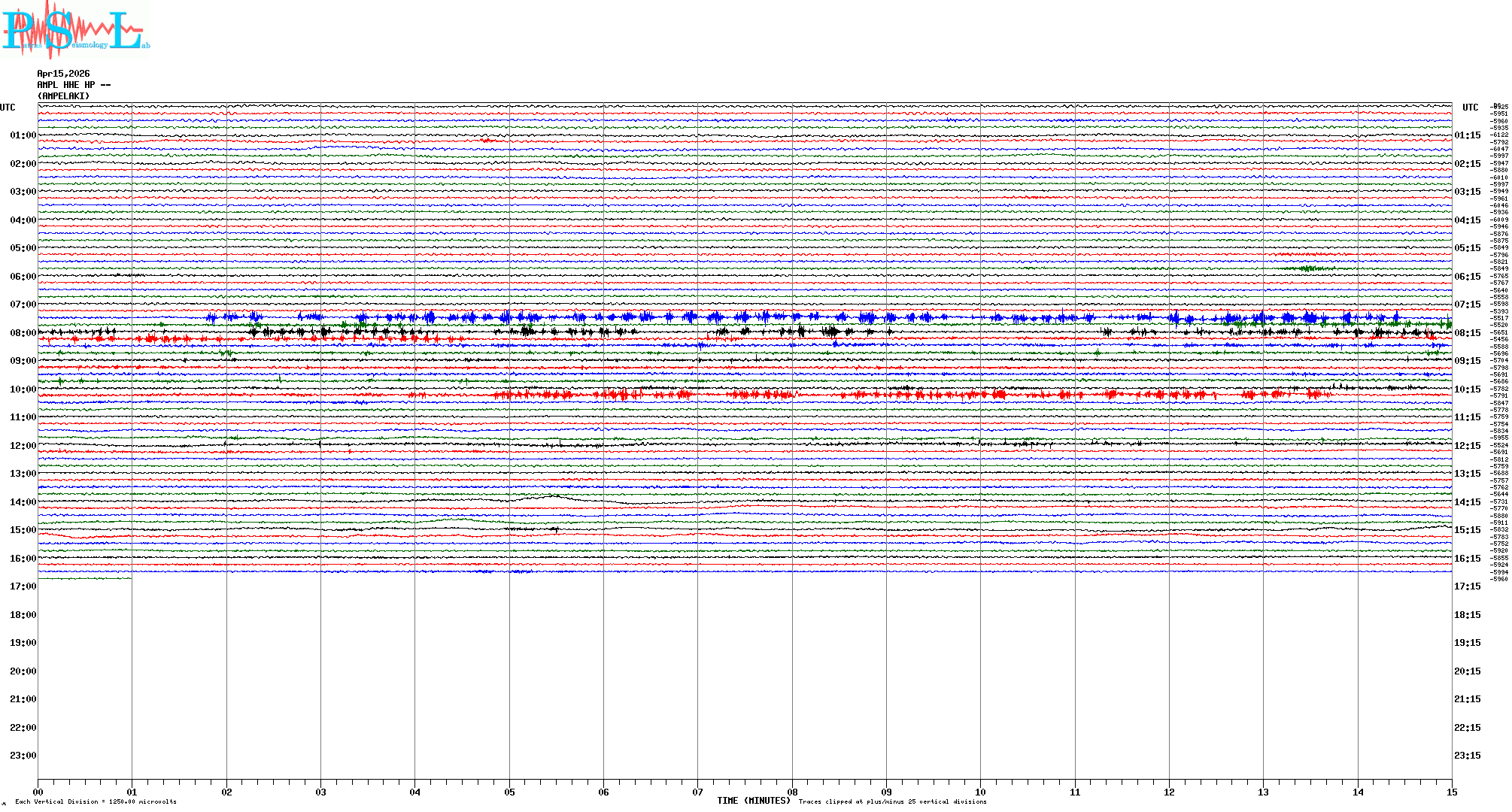Click the UTC label at top right
This screenshot has width=1512, height=812.
[x=1470, y=108]
